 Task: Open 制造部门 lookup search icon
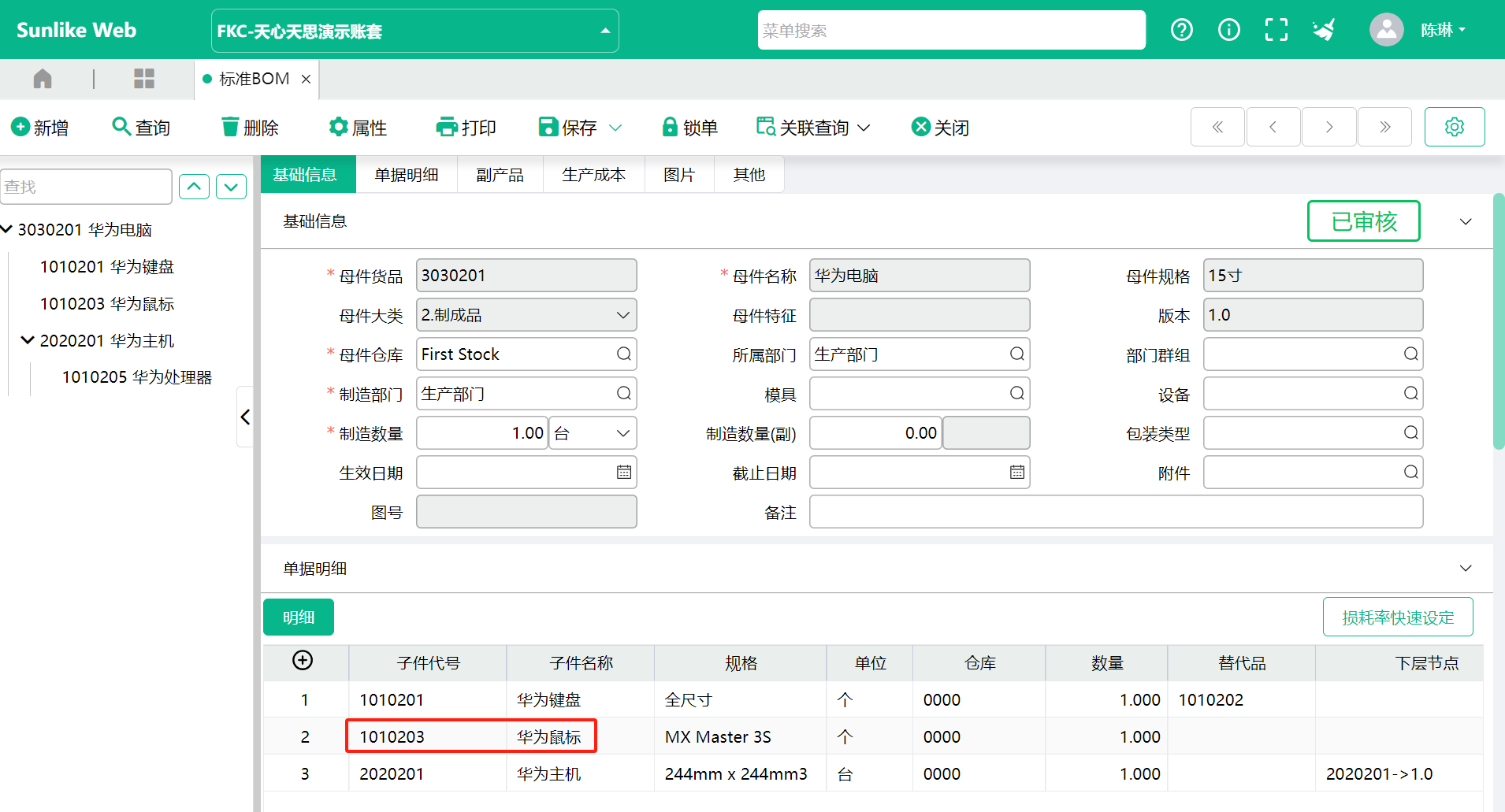coord(623,394)
